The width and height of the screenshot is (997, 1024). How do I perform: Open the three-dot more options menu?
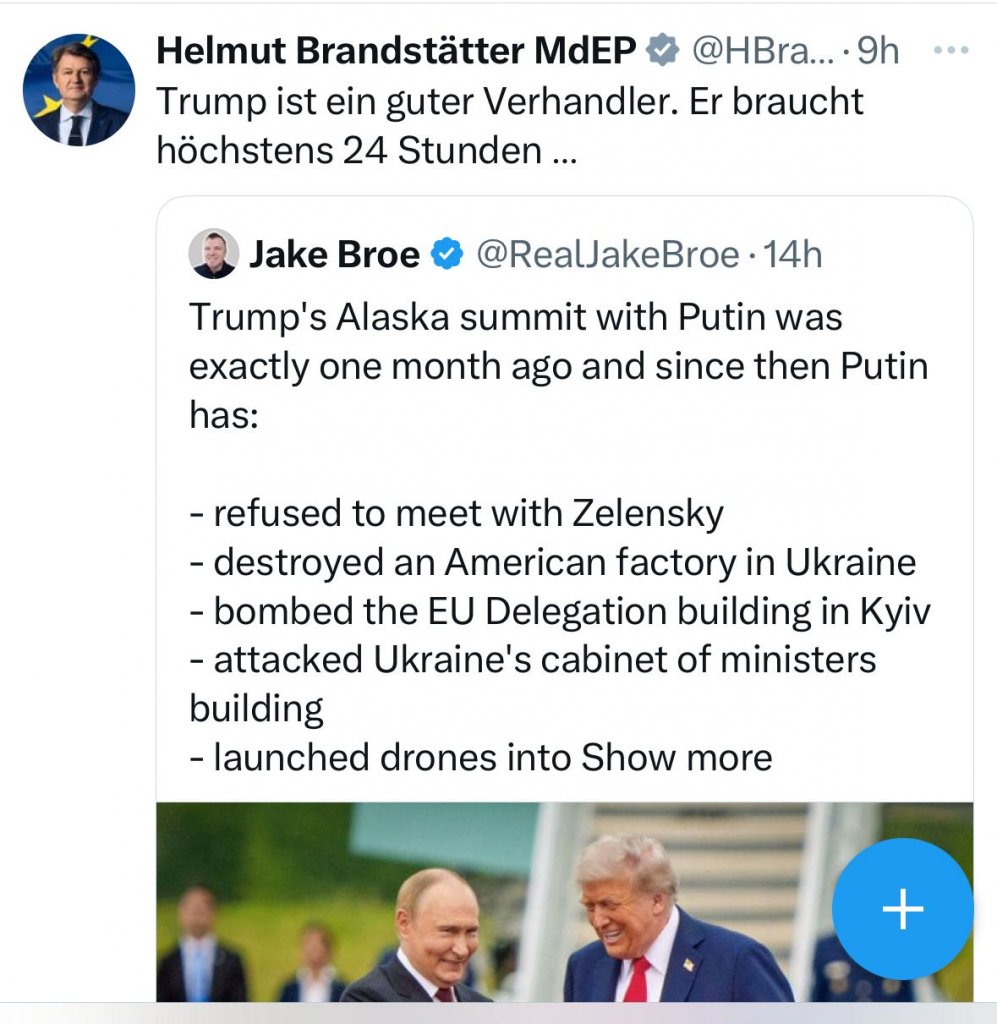[949, 50]
